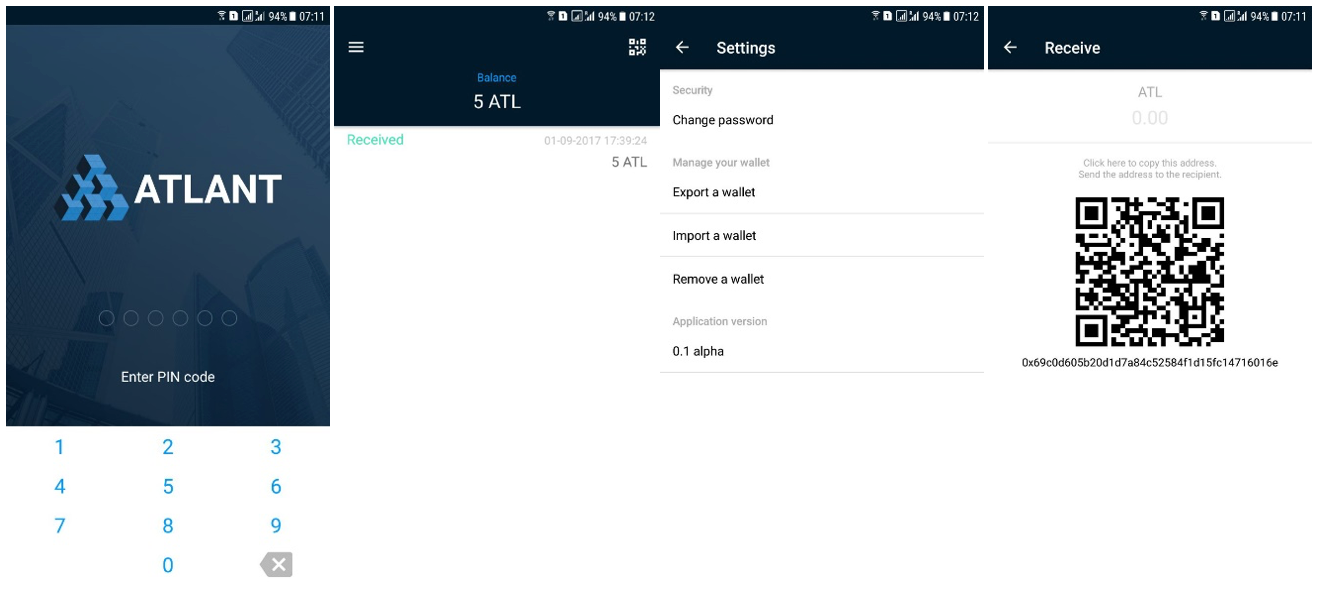Tap digit 9 on the PIN keypad
Screen dimensions: 1318x614
276,526
